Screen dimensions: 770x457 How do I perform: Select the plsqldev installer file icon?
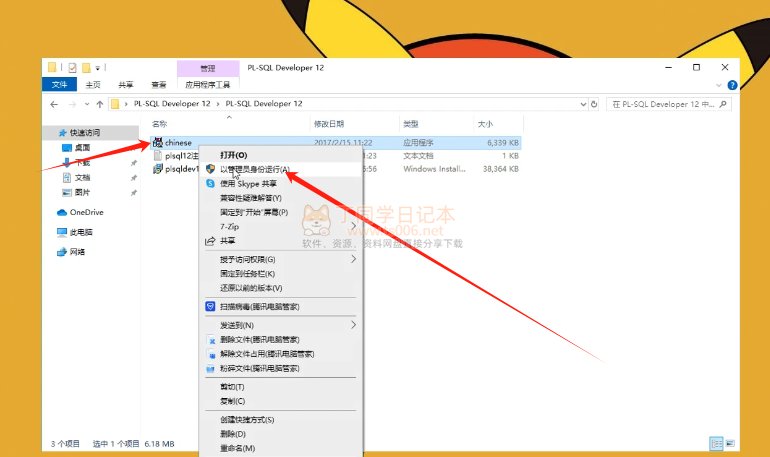point(158,169)
